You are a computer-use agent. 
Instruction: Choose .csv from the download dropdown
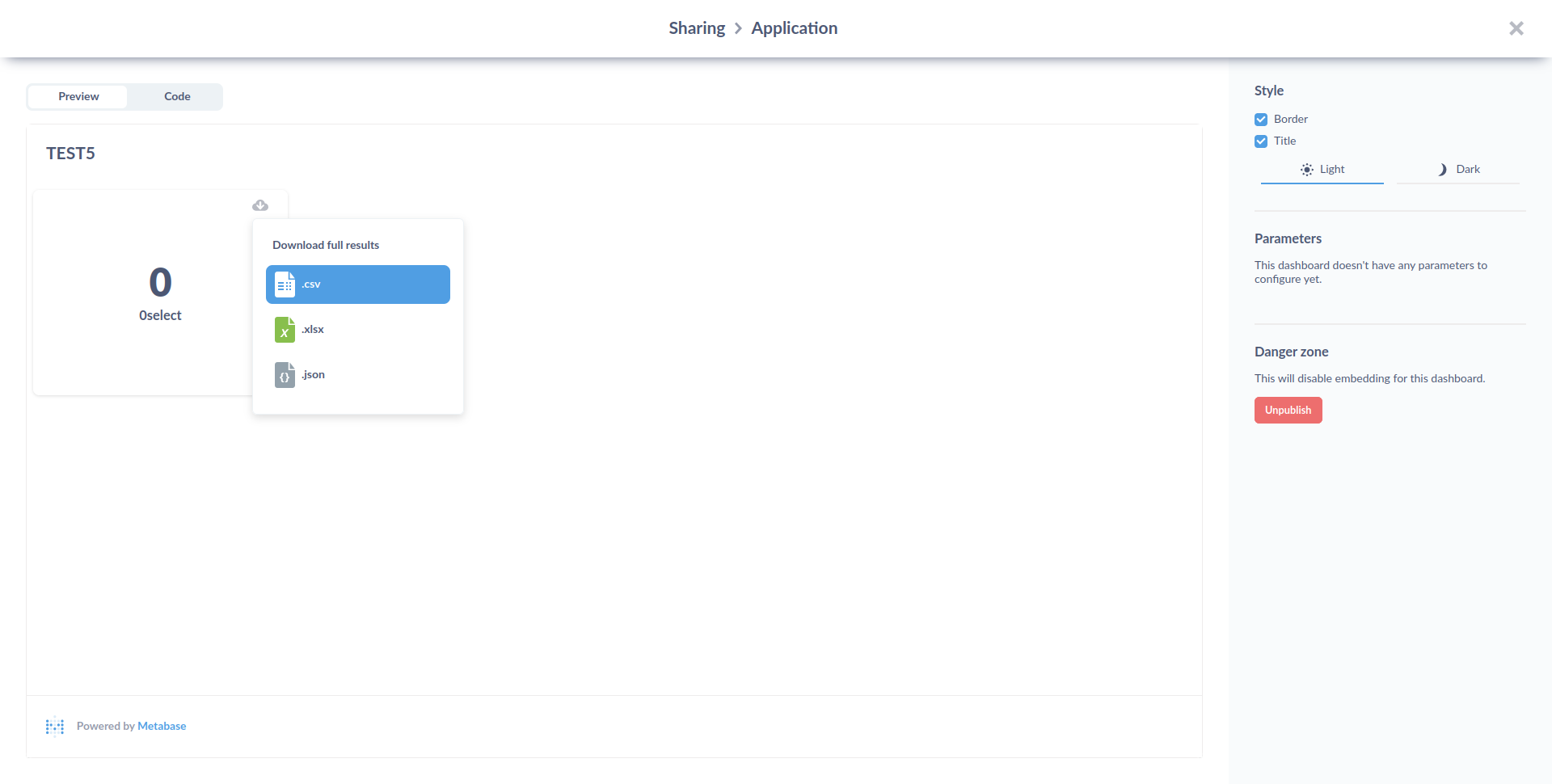tap(357, 284)
